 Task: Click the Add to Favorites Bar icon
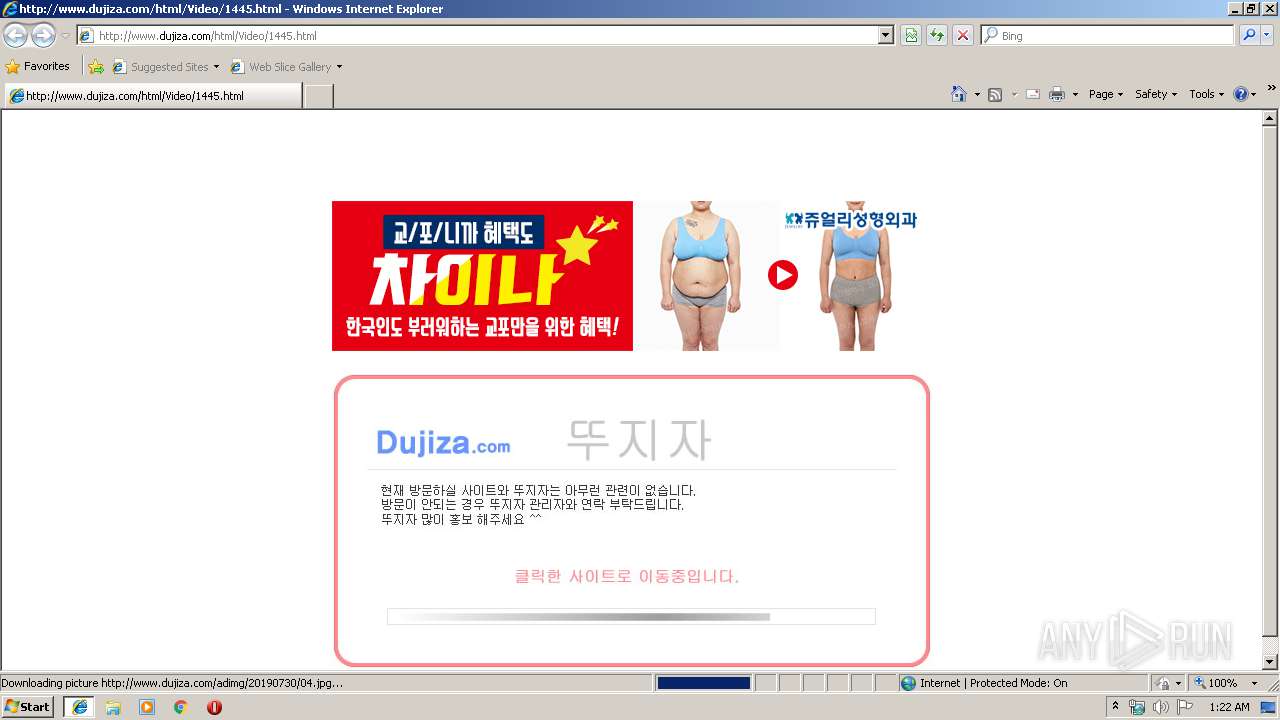click(96, 67)
